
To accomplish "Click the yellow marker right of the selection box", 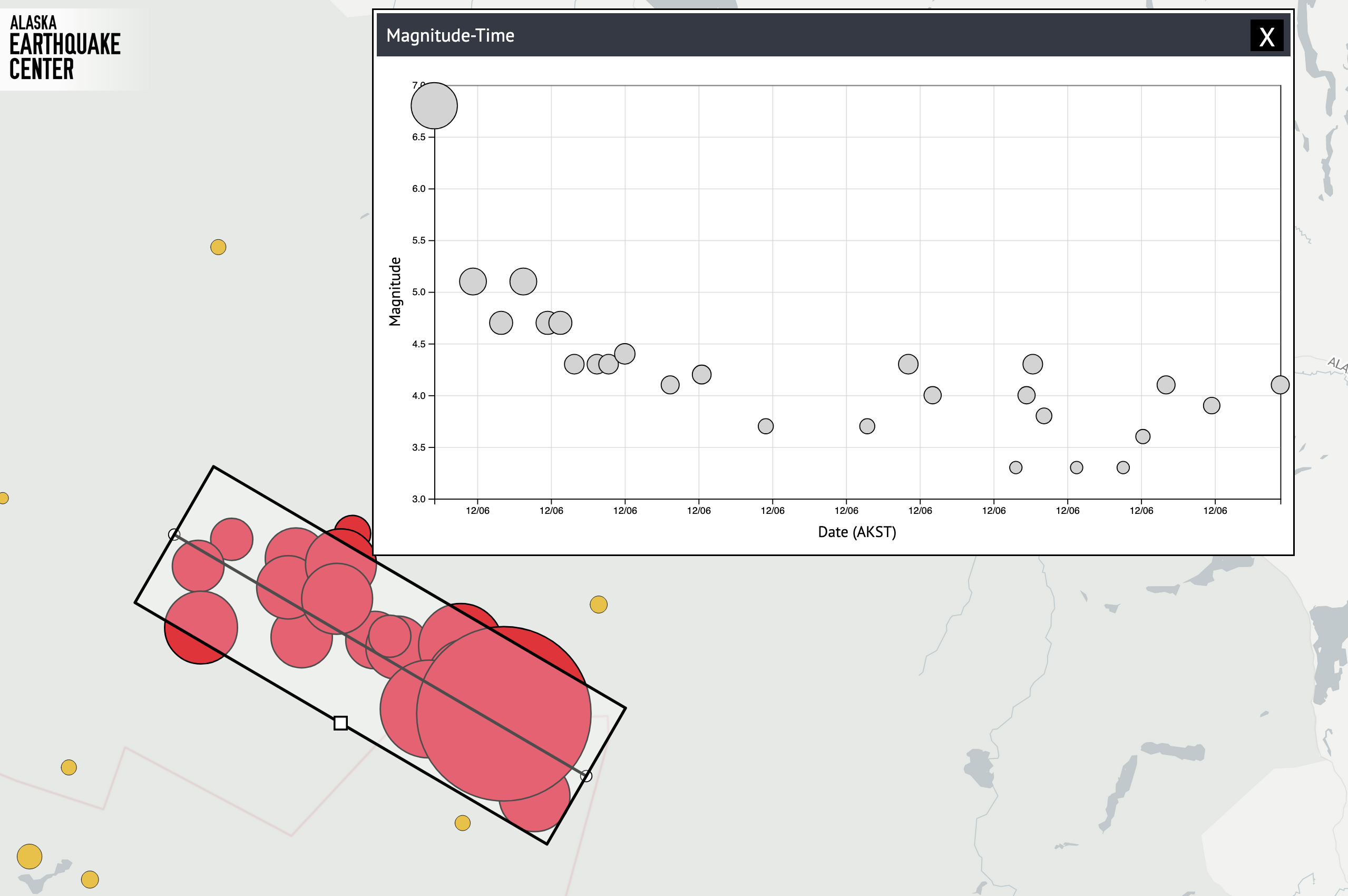I will click(x=598, y=604).
